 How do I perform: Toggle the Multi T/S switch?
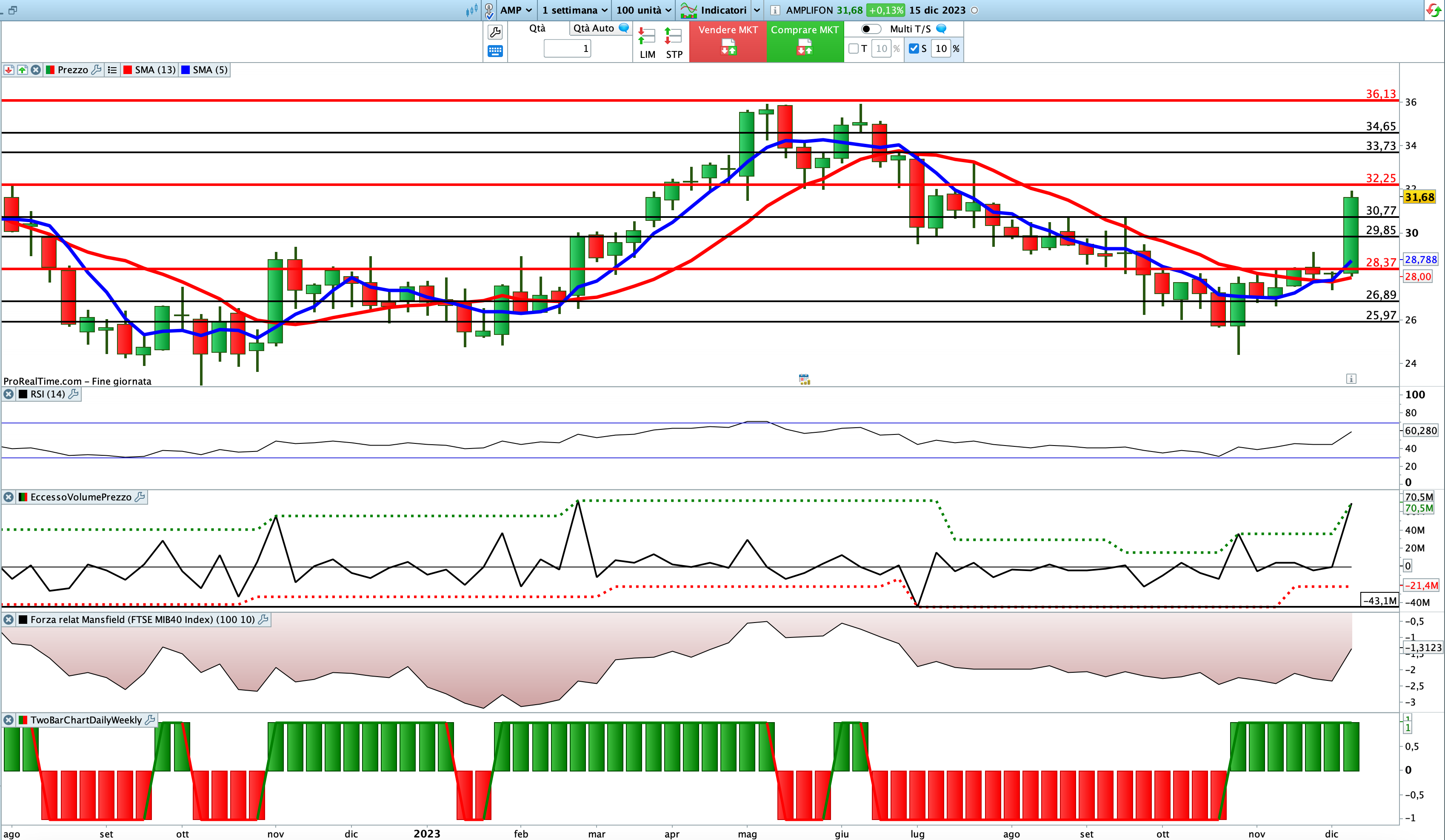[871, 29]
